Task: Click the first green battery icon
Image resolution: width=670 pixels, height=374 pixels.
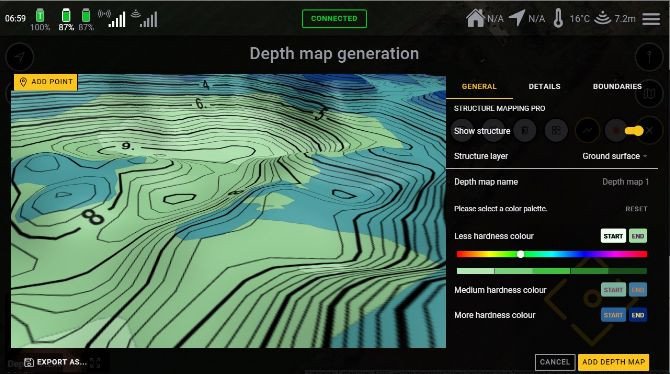Action: coord(40,15)
